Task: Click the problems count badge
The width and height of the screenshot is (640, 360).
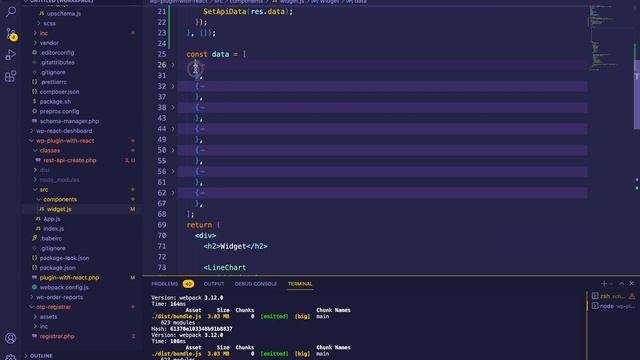Action: 188,284
